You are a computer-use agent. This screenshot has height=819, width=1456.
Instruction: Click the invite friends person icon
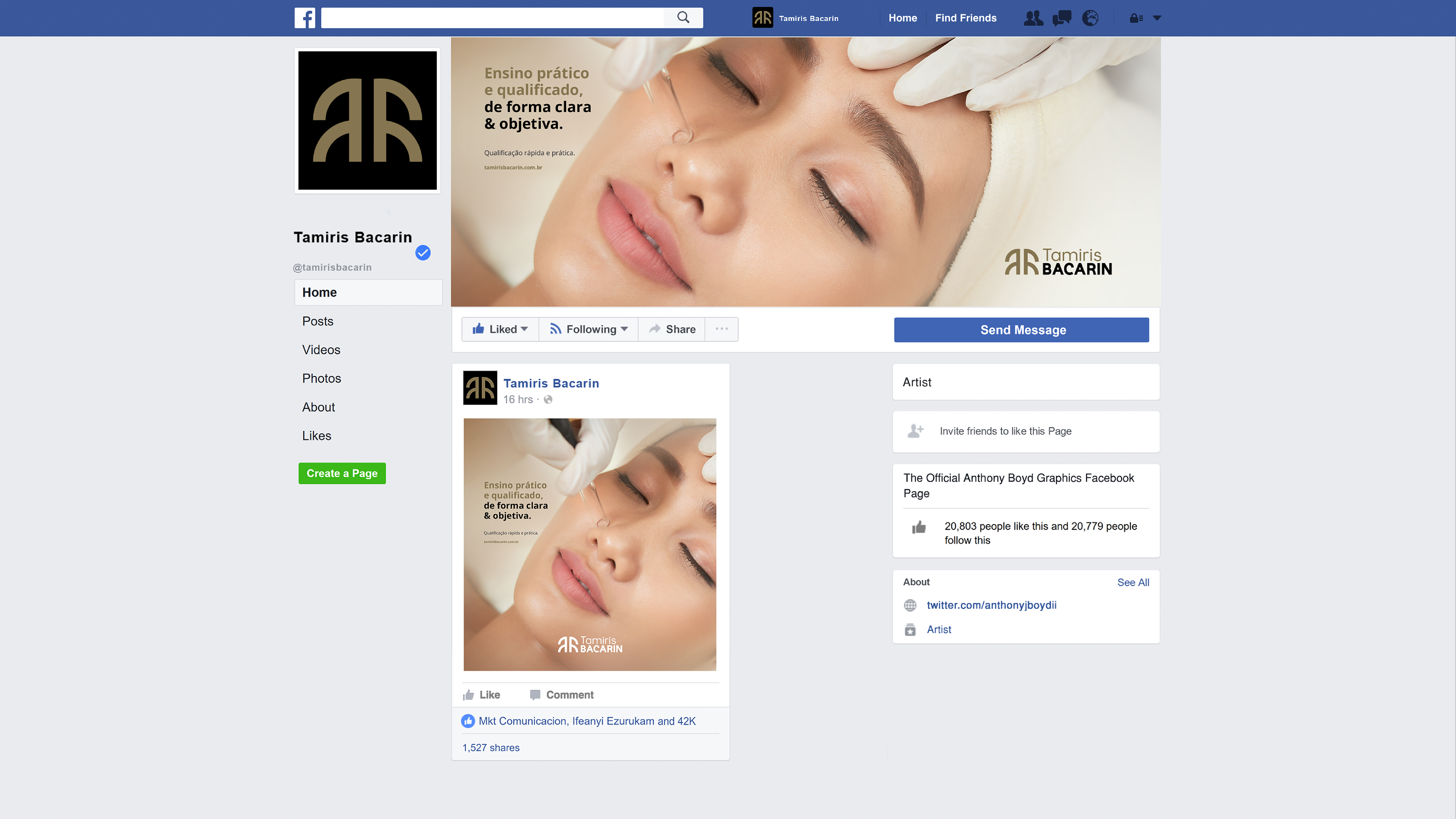[x=915, y=431]
